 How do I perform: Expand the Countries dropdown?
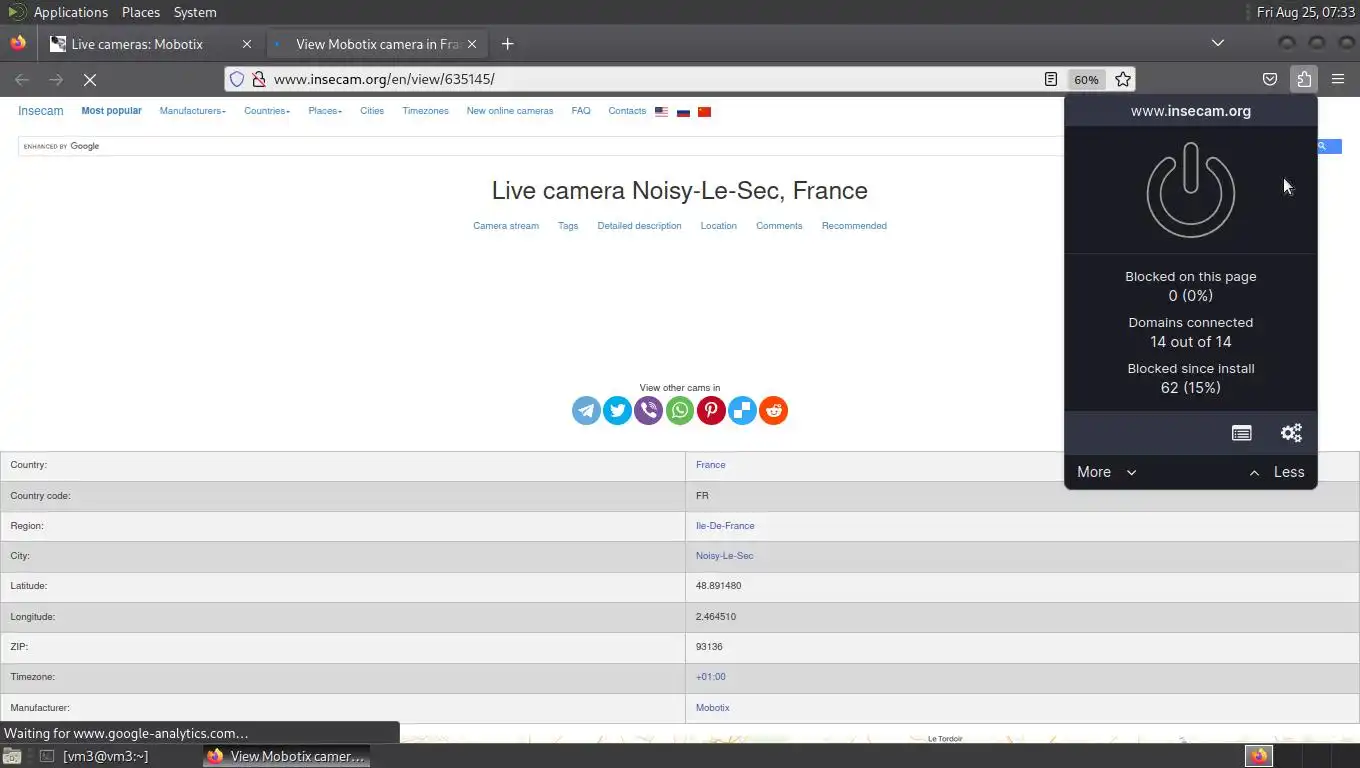point(267,111)
